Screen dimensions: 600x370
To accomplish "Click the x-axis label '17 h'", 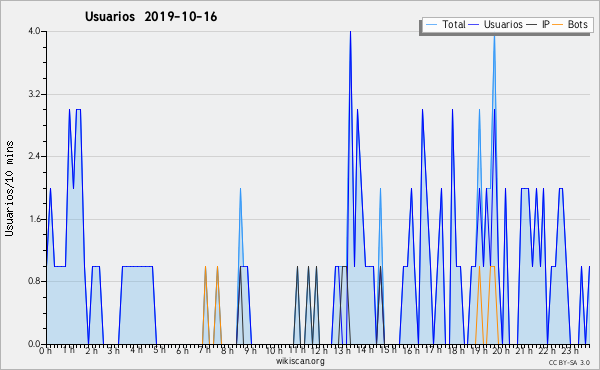I will click(x=433, y=350).
